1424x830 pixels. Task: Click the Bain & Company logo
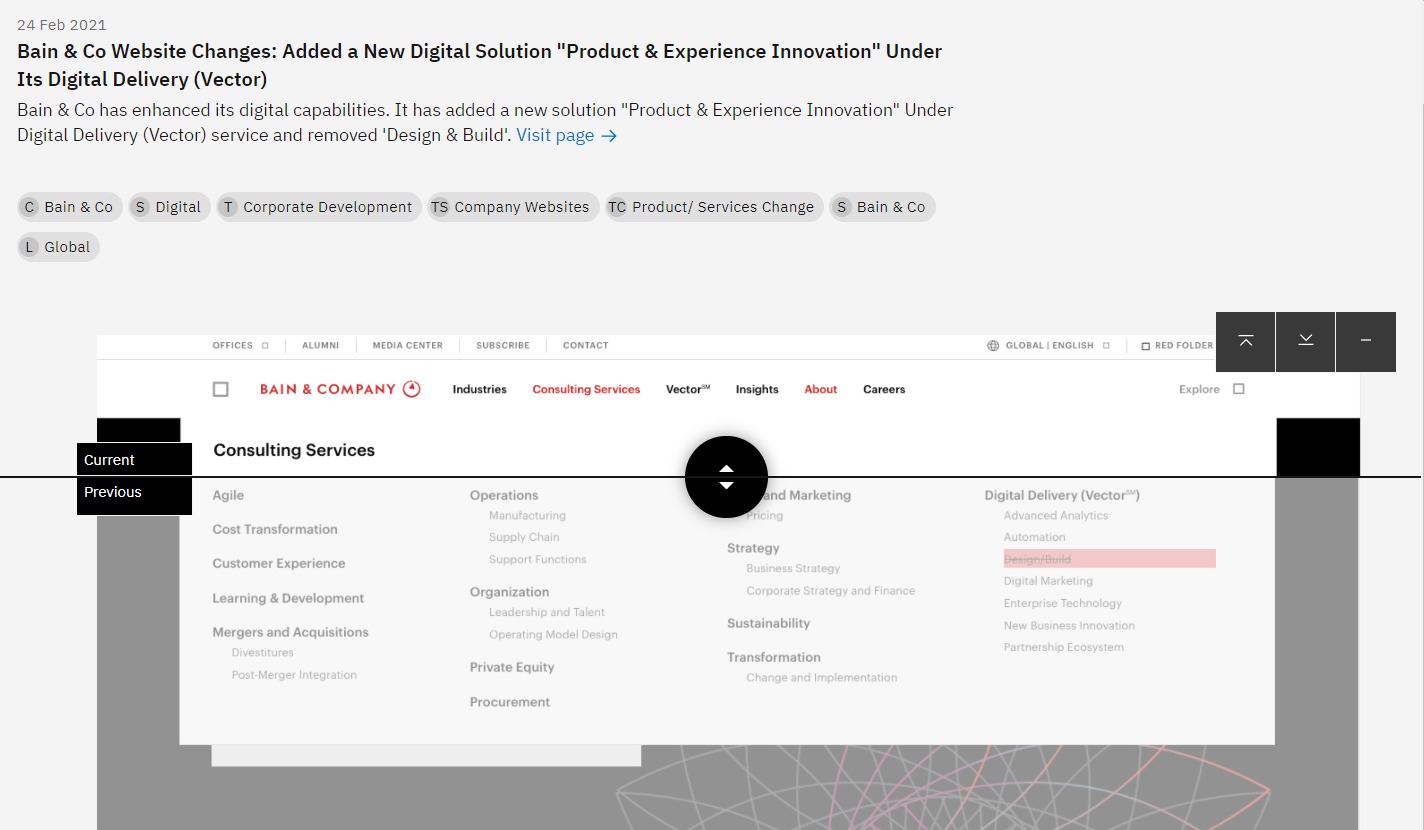[x=340, y=389]
